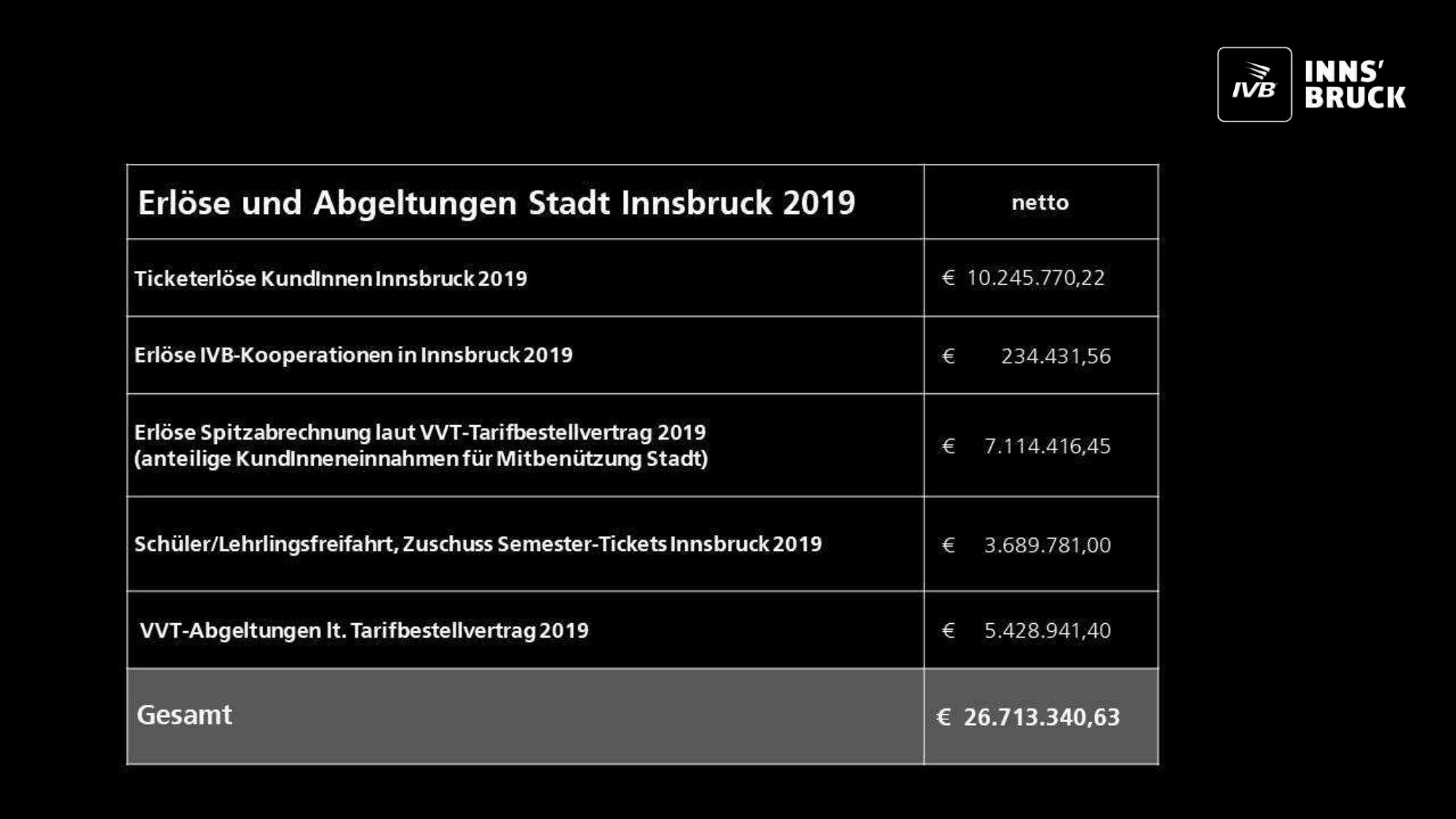Select the total amount 26.713.340,63
The height and width of the screenshot is (819, 1456).
pyautogui.click(x=1041, y=717)
